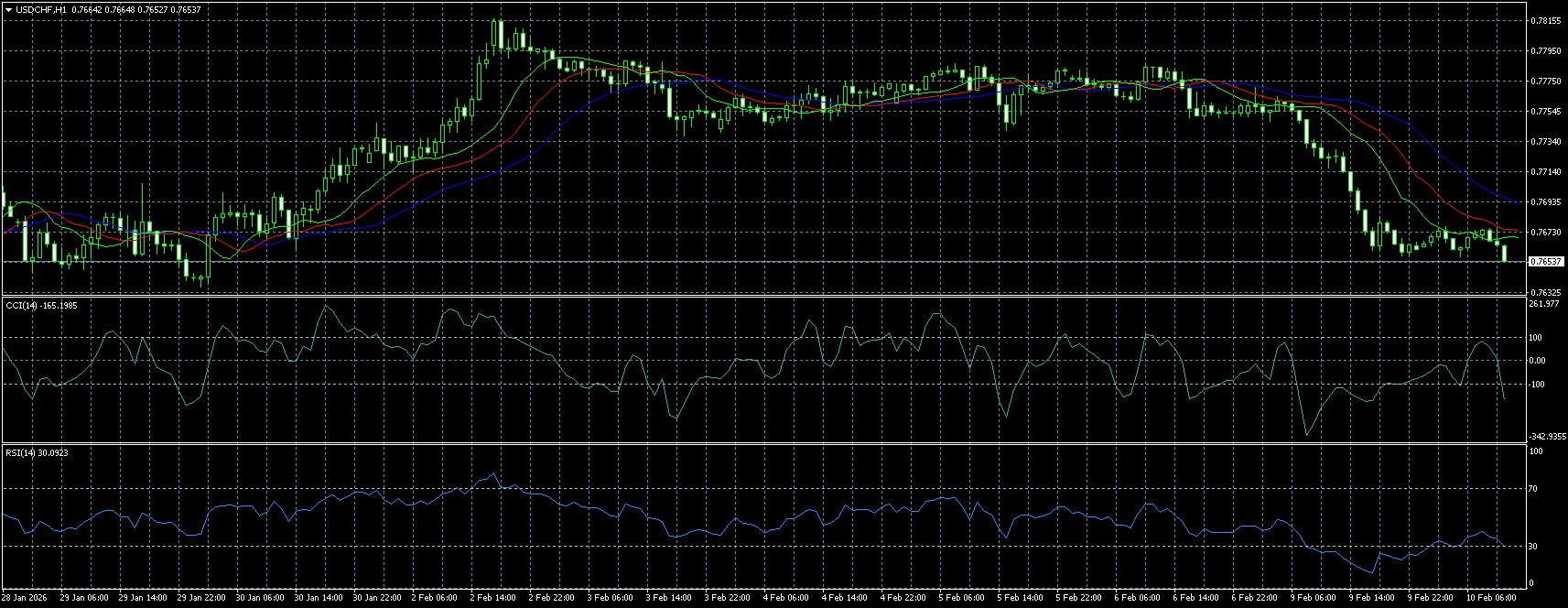The height and width of the screenshot is (608, 1568).
Task: Click the 30 Jan 06:00 time label
Action: 259,598
